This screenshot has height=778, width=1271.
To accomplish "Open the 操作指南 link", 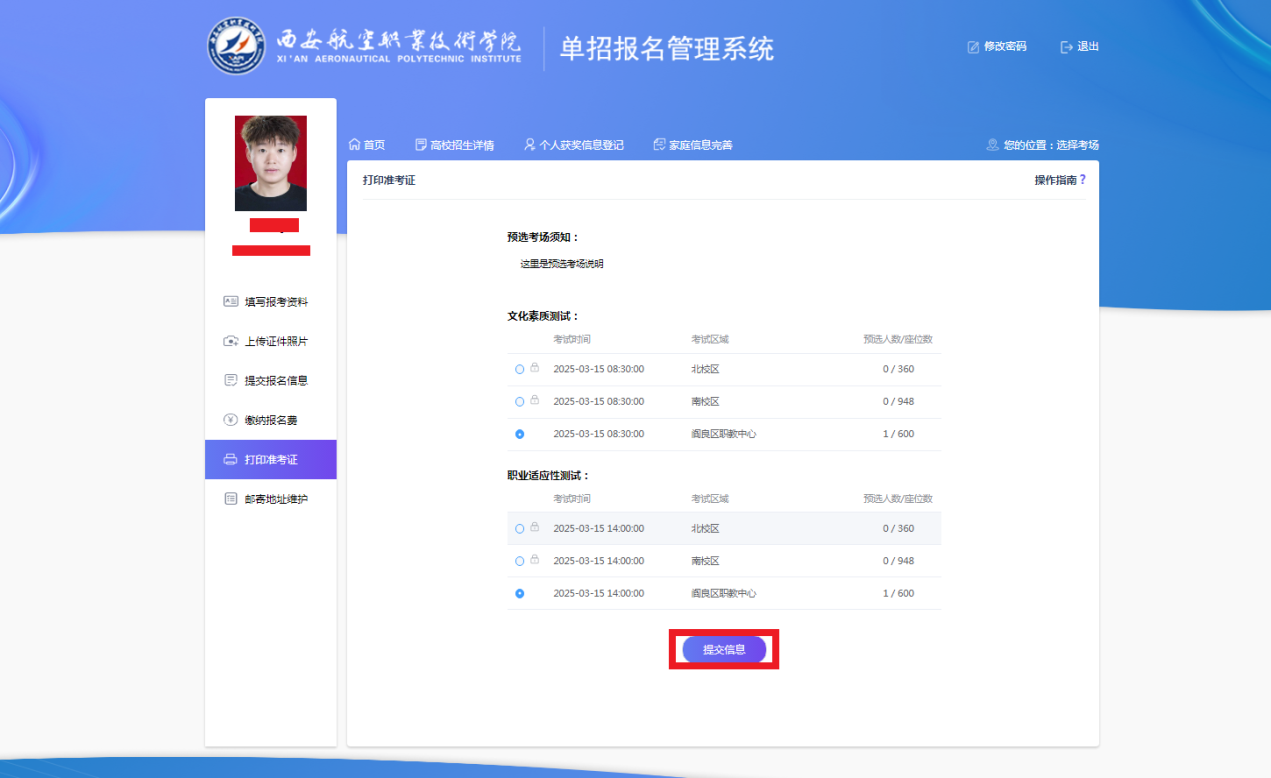I will coord(1055,180).
